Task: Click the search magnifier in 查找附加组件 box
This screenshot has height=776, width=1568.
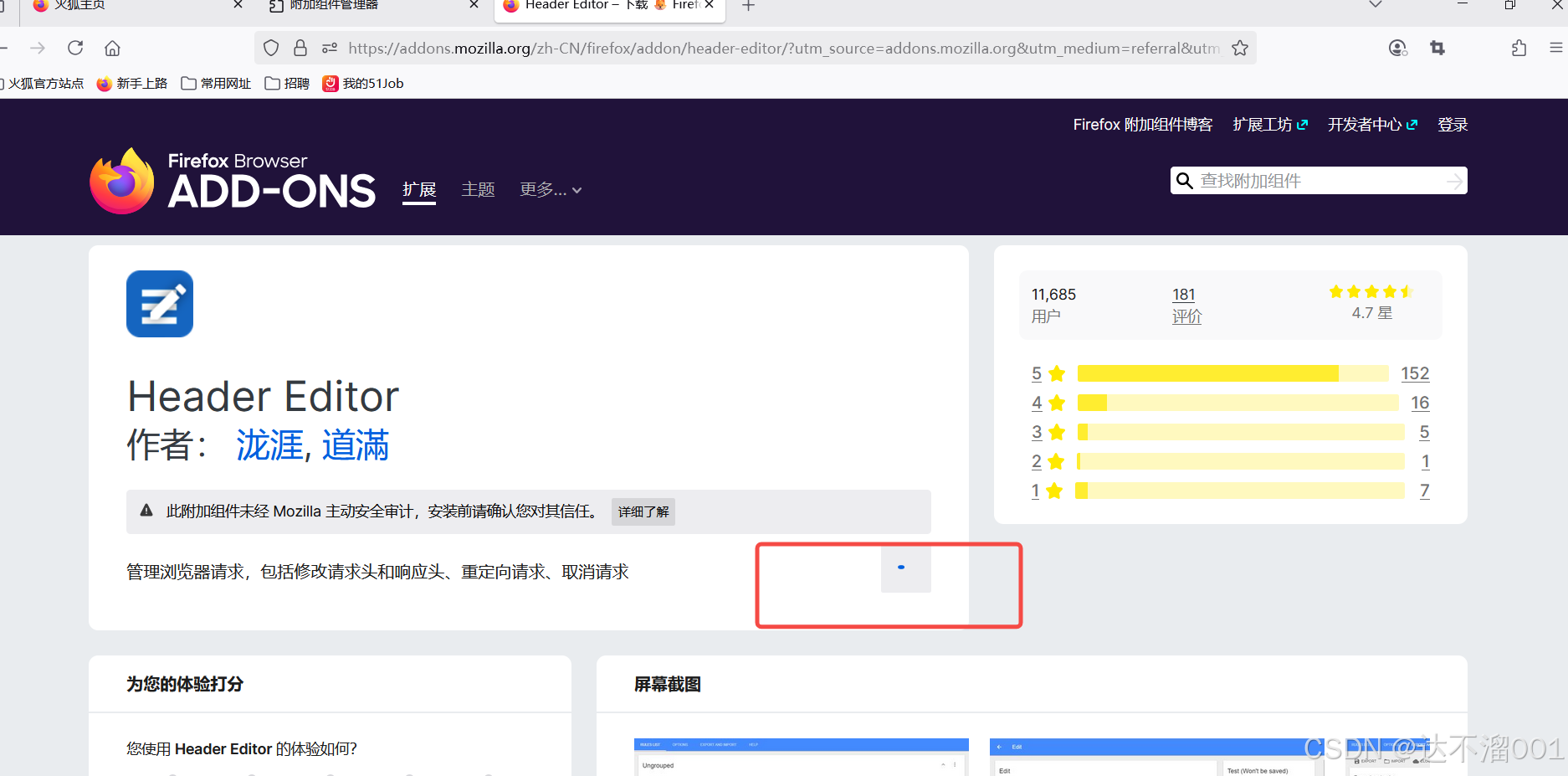Action: pos(1185,180)
